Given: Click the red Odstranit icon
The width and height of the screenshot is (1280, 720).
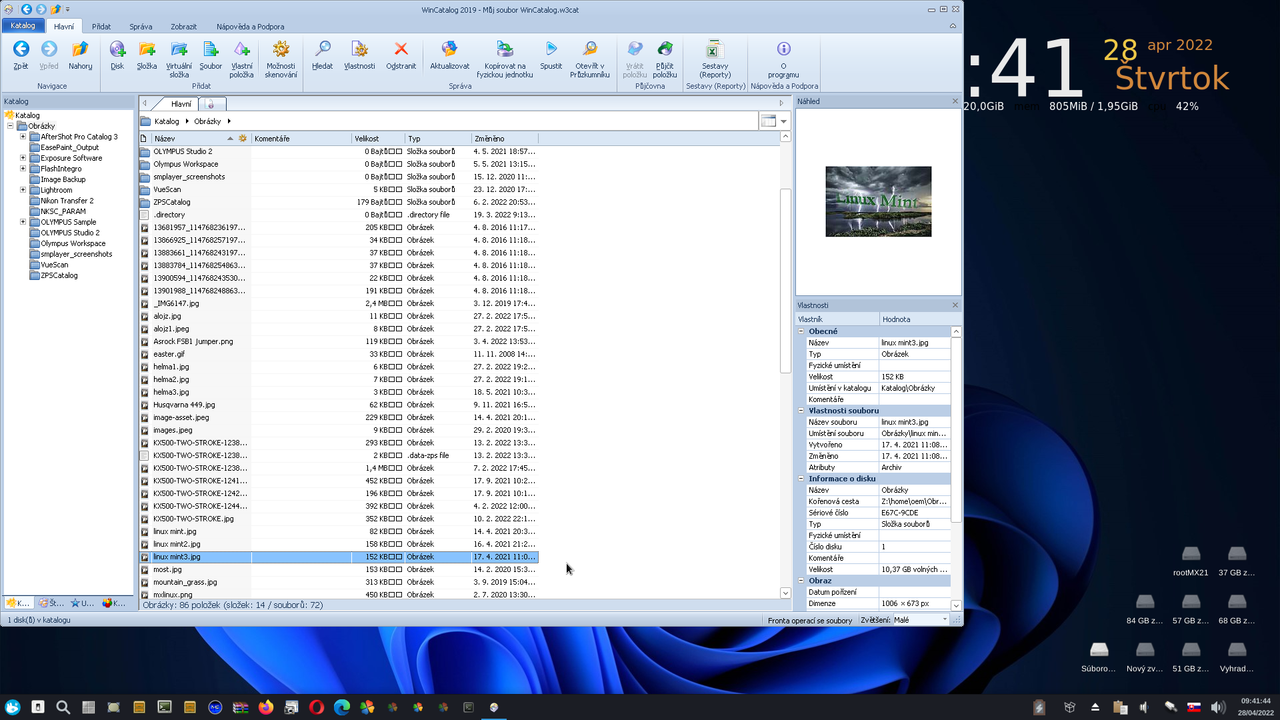Looking at the screenshot, I should click(401, 49).
